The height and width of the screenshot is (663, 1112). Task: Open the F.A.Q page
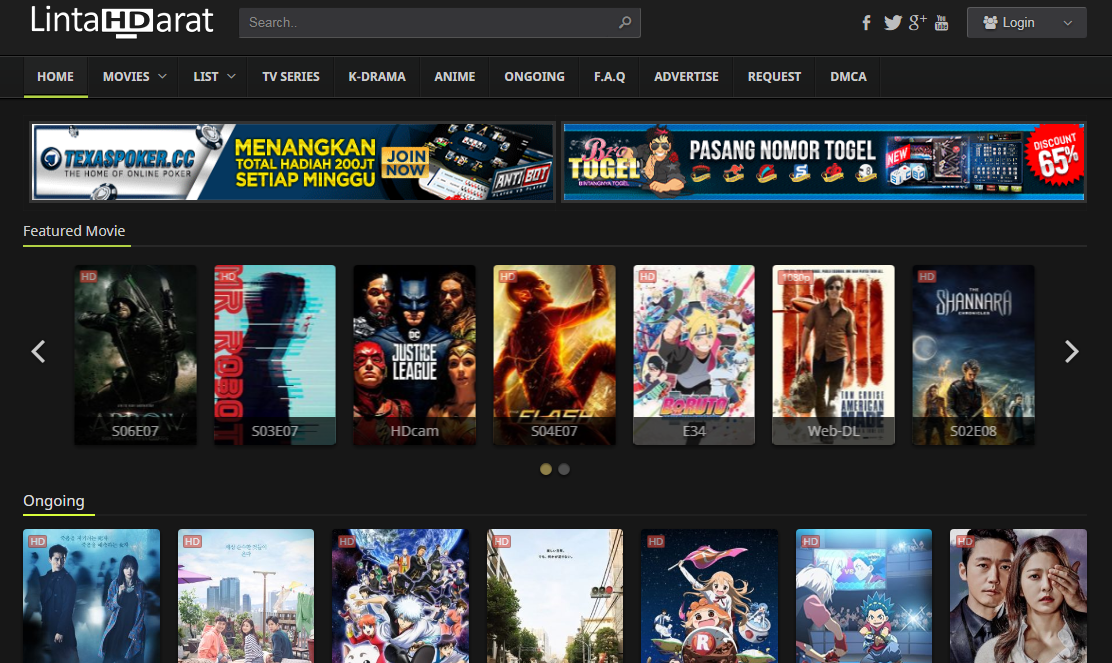[609, 76]
